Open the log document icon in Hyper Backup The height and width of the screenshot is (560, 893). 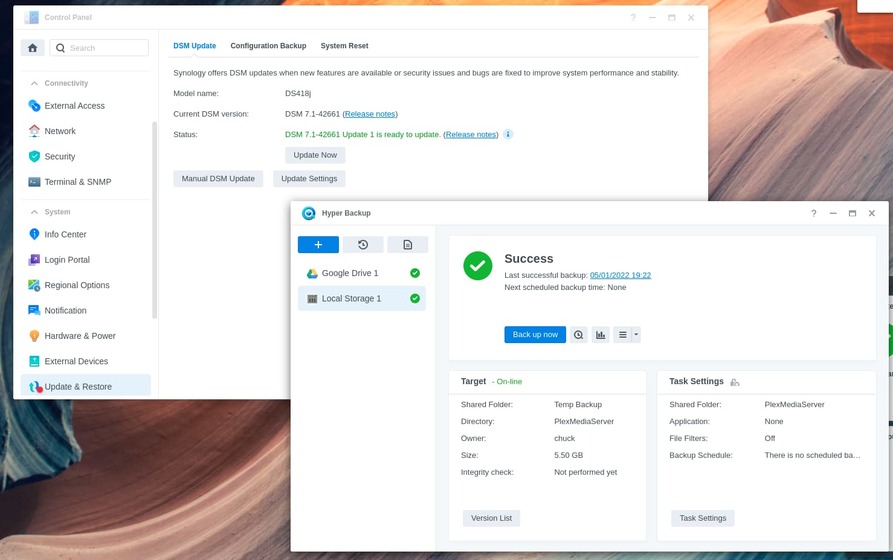pos(408,244)
